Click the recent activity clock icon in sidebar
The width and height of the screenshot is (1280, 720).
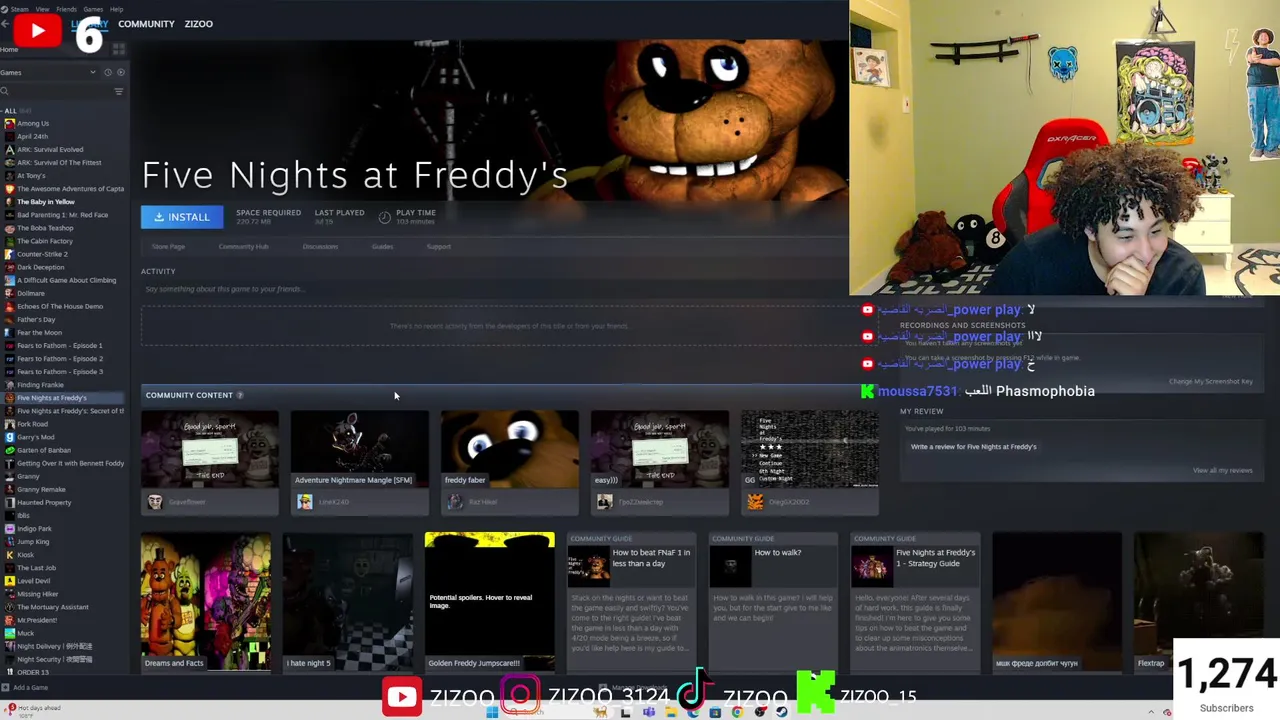coord(108,72)
